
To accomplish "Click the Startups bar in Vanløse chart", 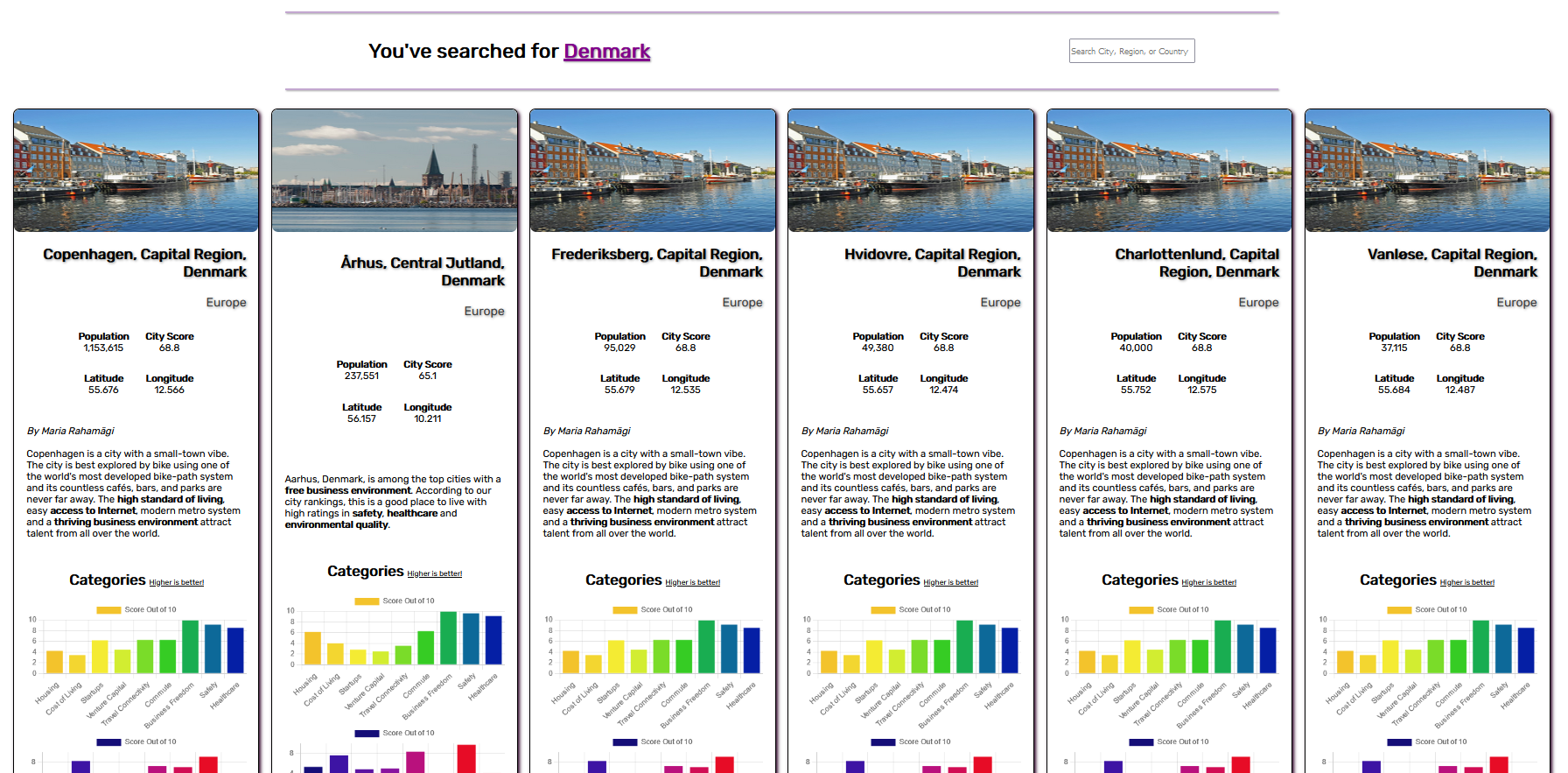I will coord(1390,657).
